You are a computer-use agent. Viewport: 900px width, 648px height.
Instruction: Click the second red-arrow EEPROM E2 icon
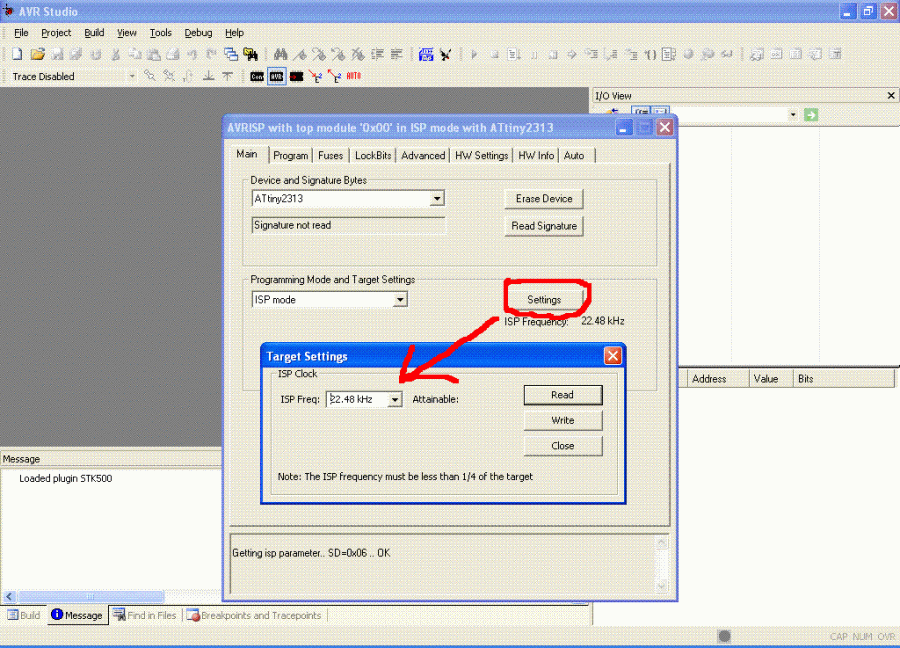click(335, 76)
